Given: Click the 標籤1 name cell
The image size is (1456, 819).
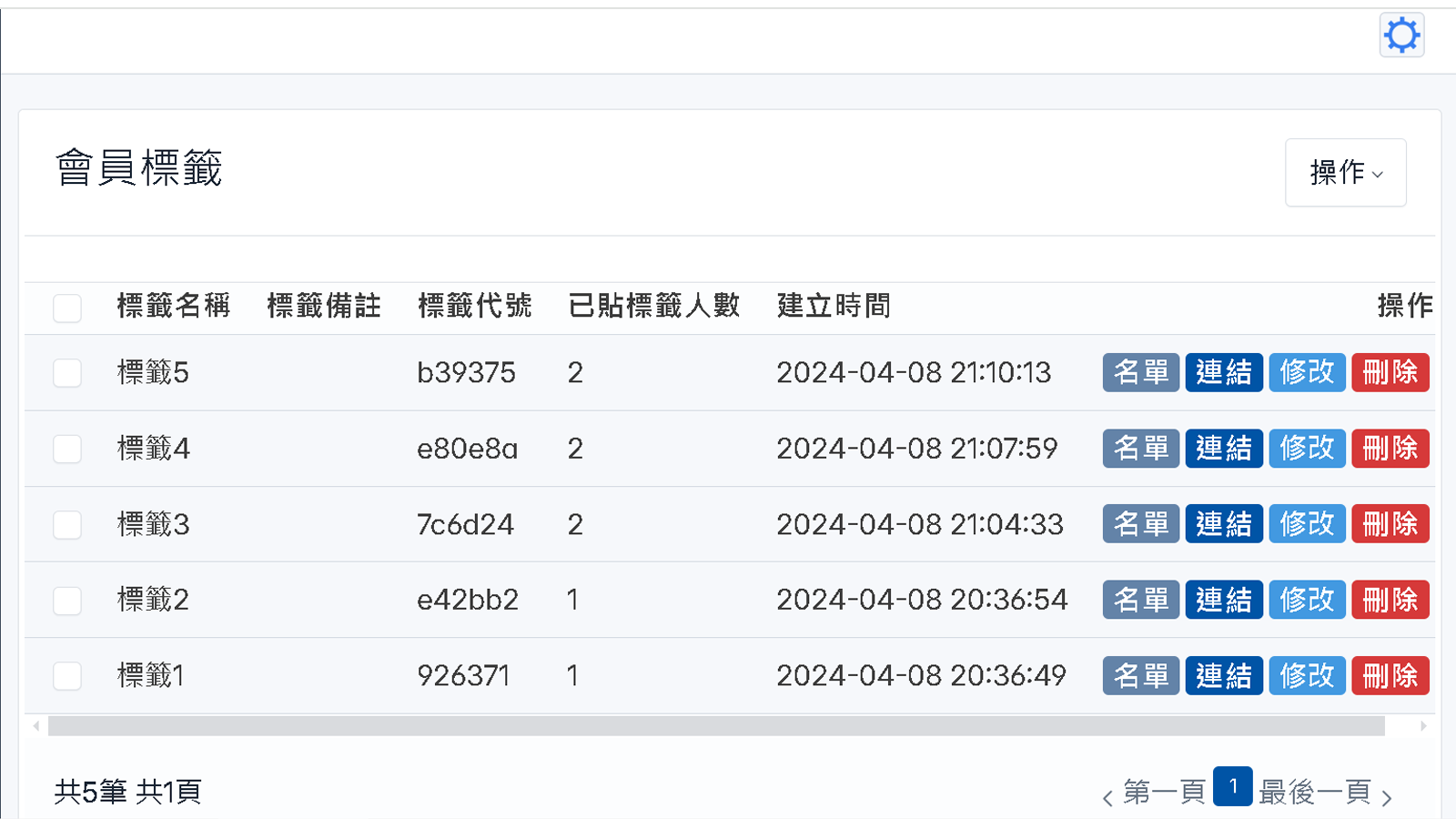Looking at the screenshot, I should (x=151, y=675).
